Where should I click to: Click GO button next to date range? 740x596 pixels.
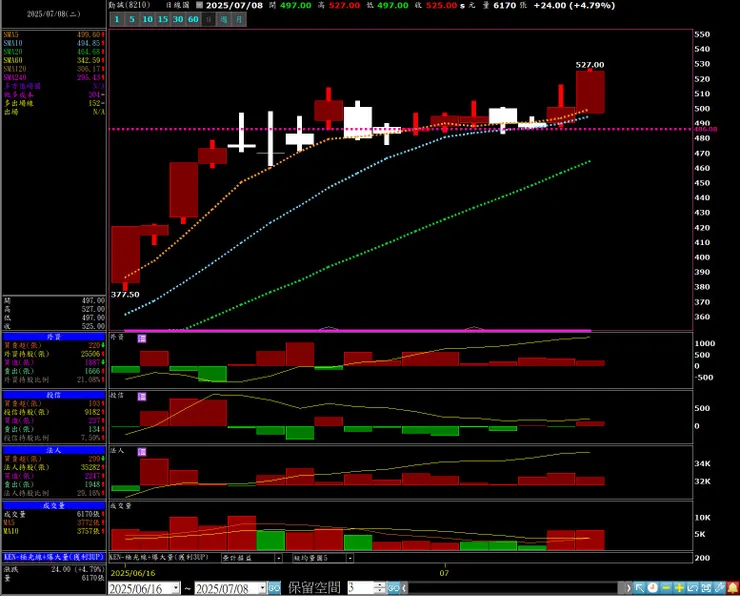[274, 588]
